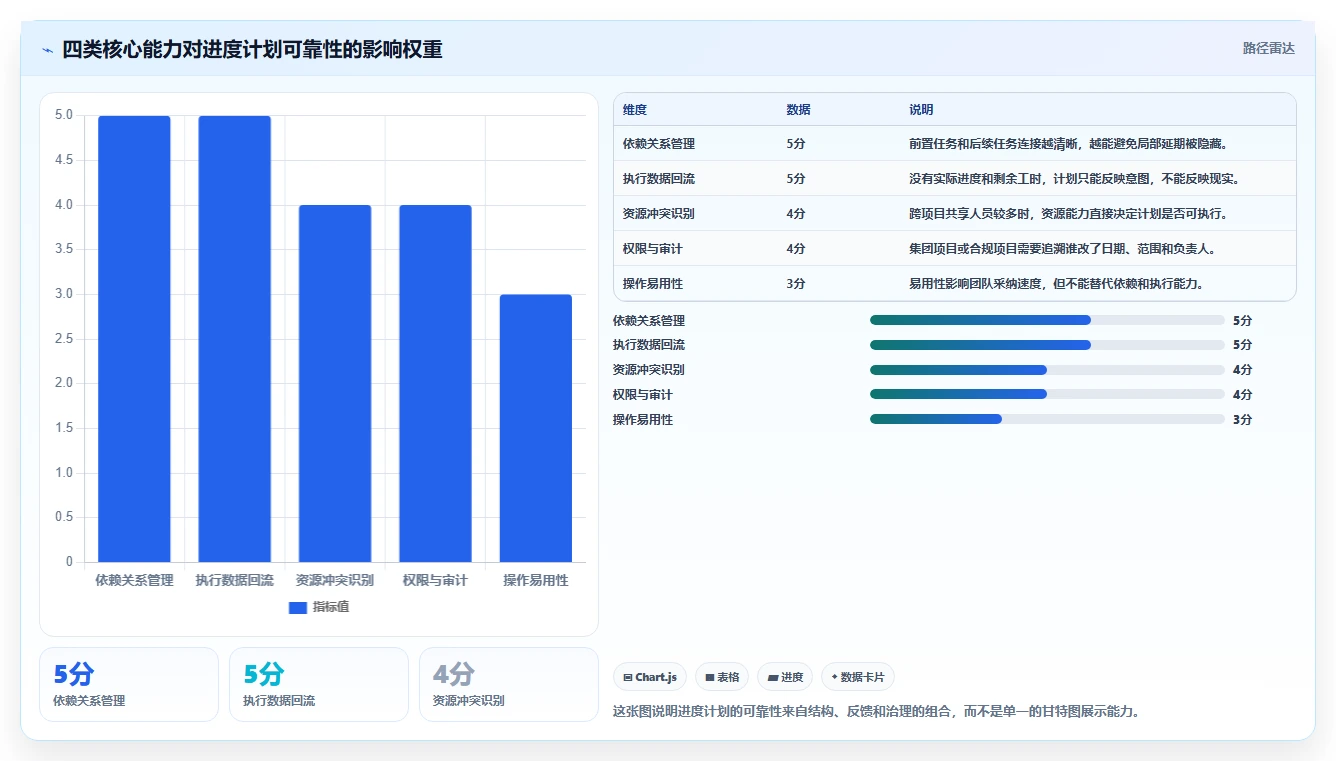Click the chart bar for 资源冲突识别
1336x761 pixels.
click(335, 383)
